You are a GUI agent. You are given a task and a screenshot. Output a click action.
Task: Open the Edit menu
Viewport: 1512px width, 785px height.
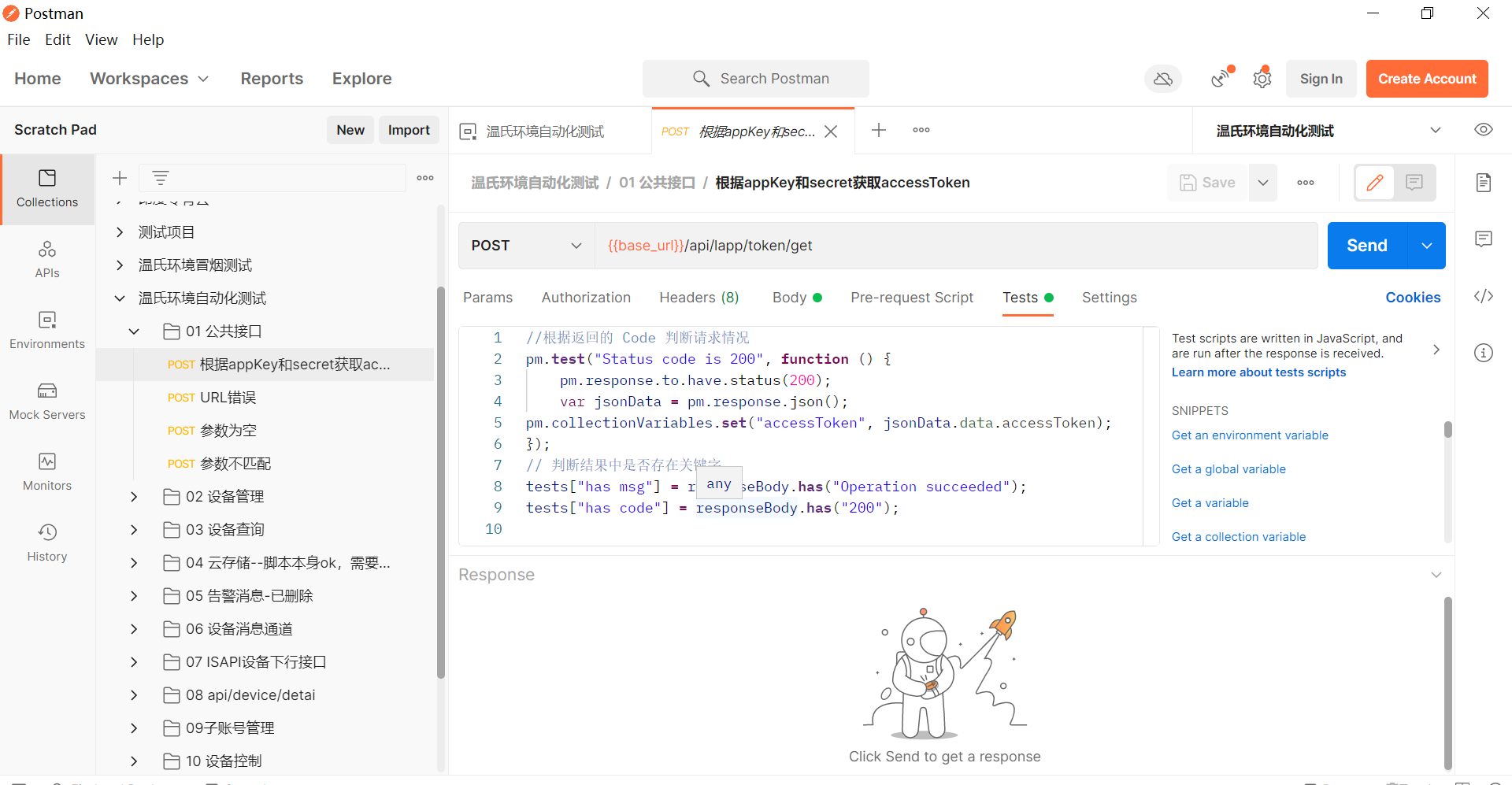pyautogui.click(x=57, y=39)
